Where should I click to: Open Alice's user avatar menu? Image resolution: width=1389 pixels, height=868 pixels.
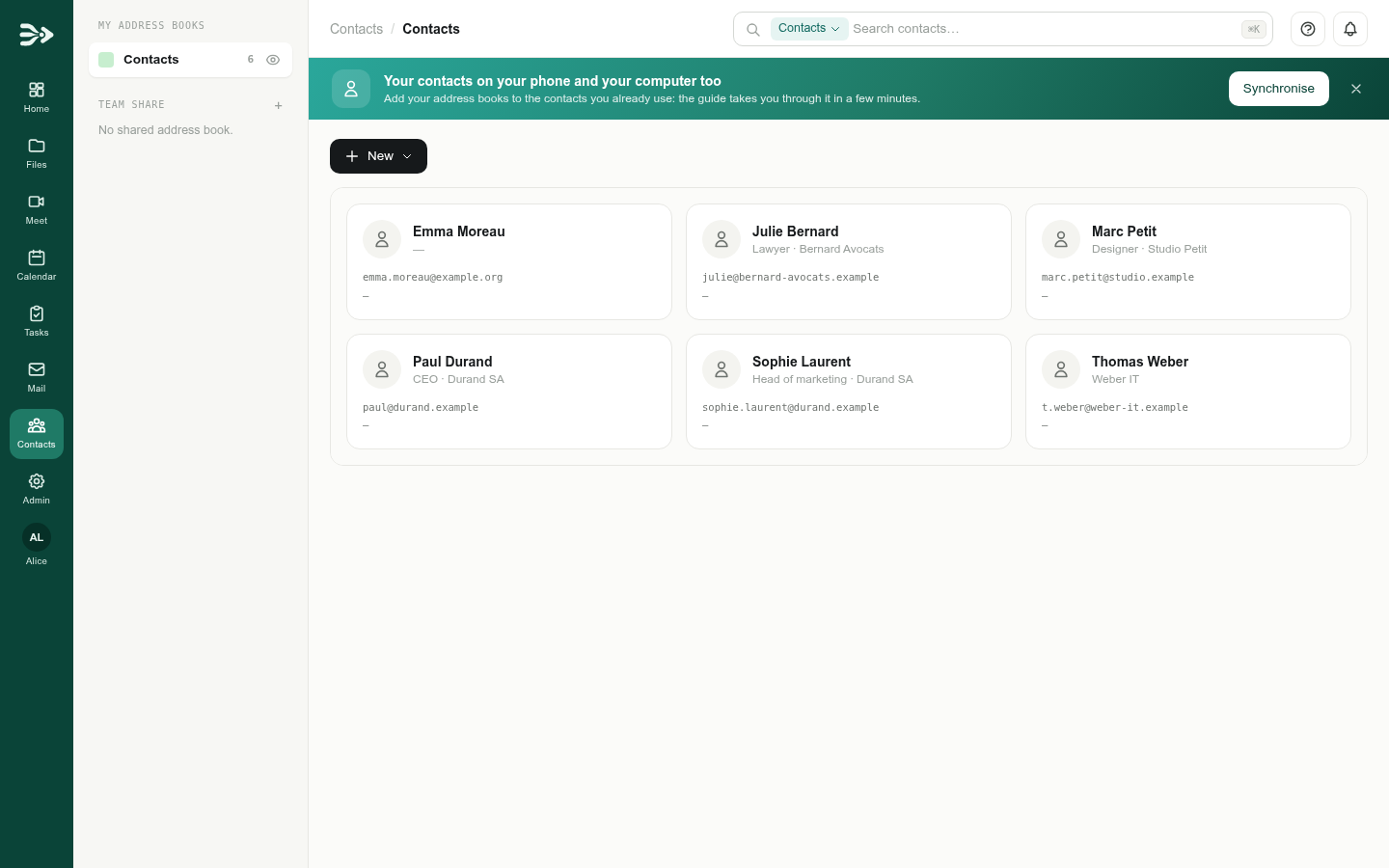(x=37, y=537)
